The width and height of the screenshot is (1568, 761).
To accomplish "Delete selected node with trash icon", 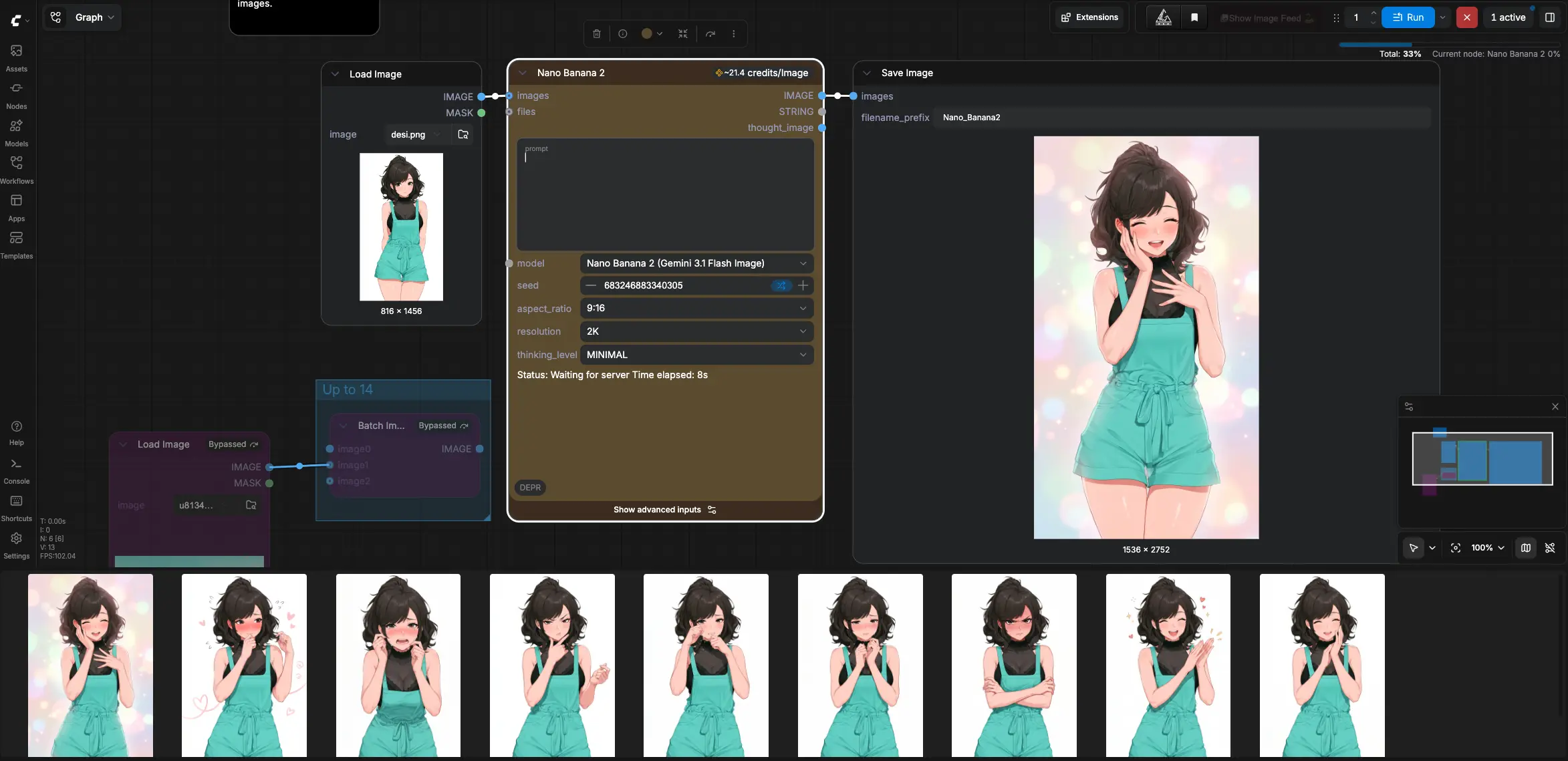I will coord(597,33).
